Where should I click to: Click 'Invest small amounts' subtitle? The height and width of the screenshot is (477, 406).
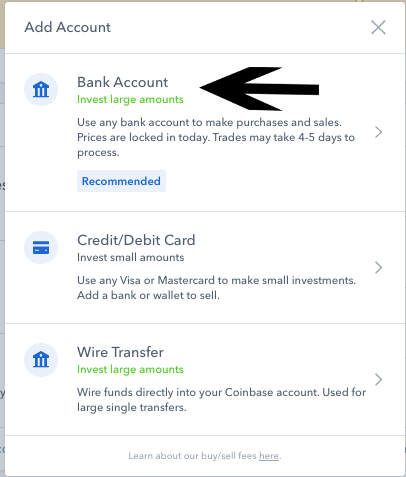[x=130, y=257]
